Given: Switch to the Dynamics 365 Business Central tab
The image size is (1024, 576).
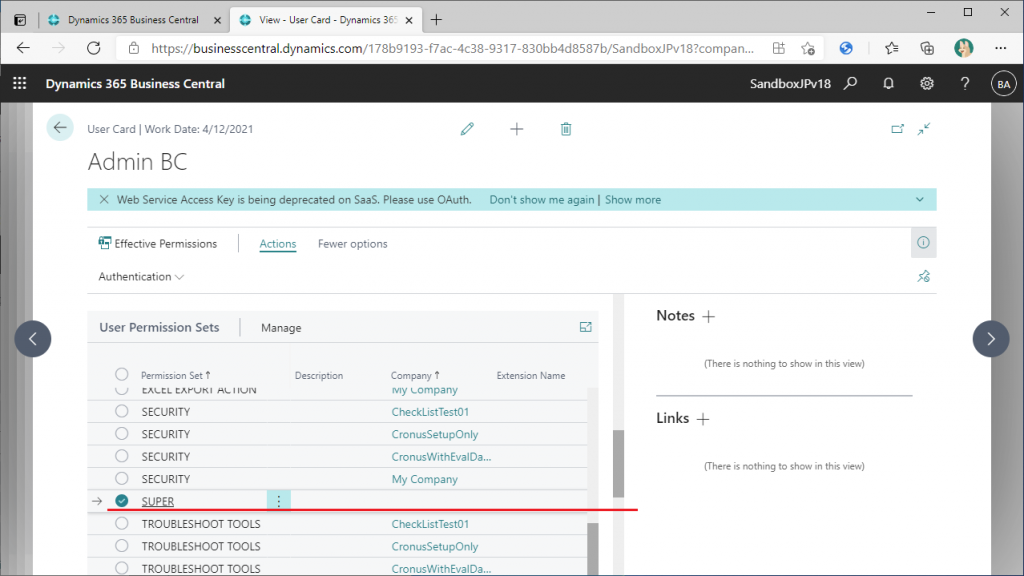Looking at the screenshot, I should pyautogui.click(x=133, y=20).
